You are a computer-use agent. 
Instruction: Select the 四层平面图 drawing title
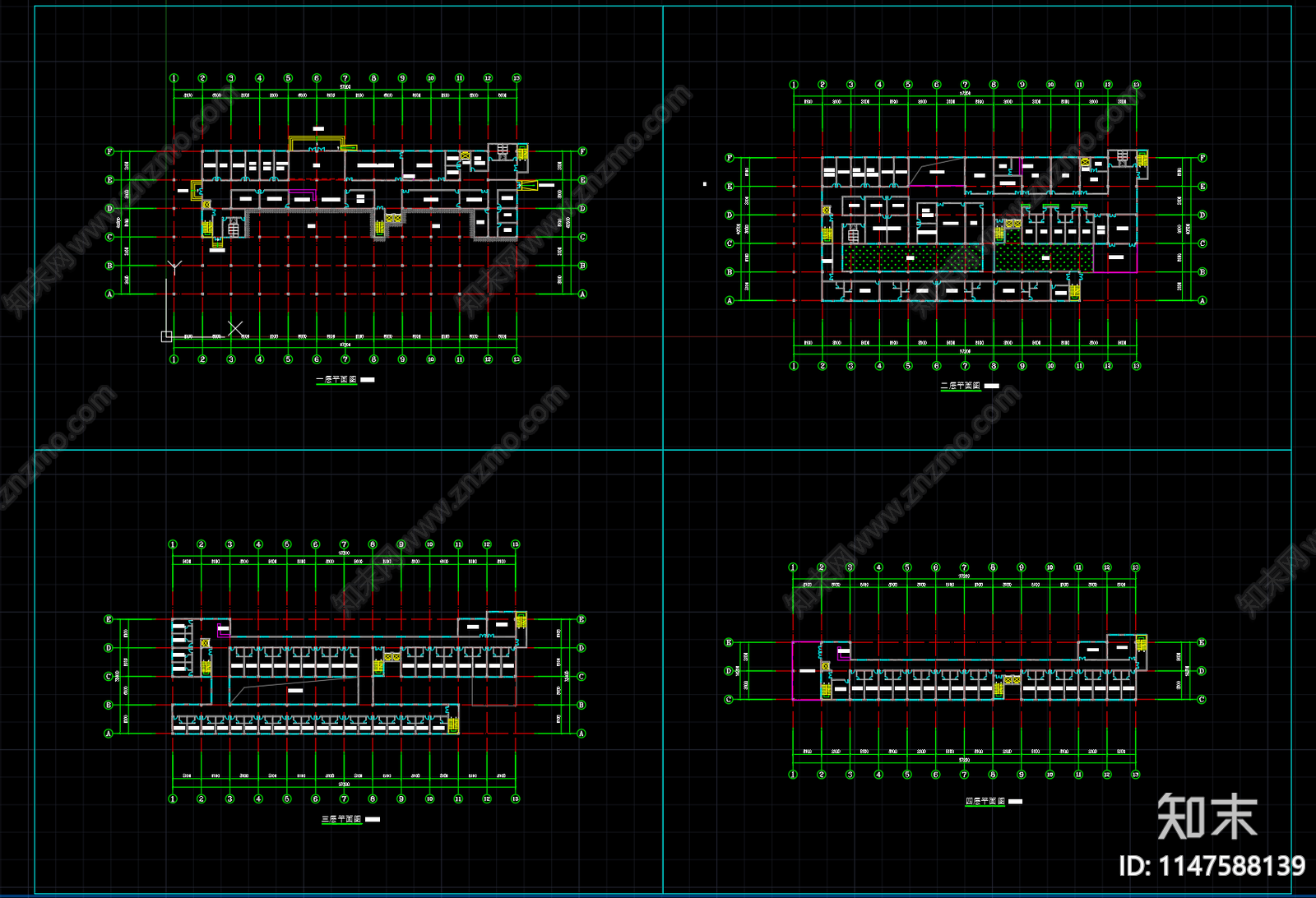point(985,801)
